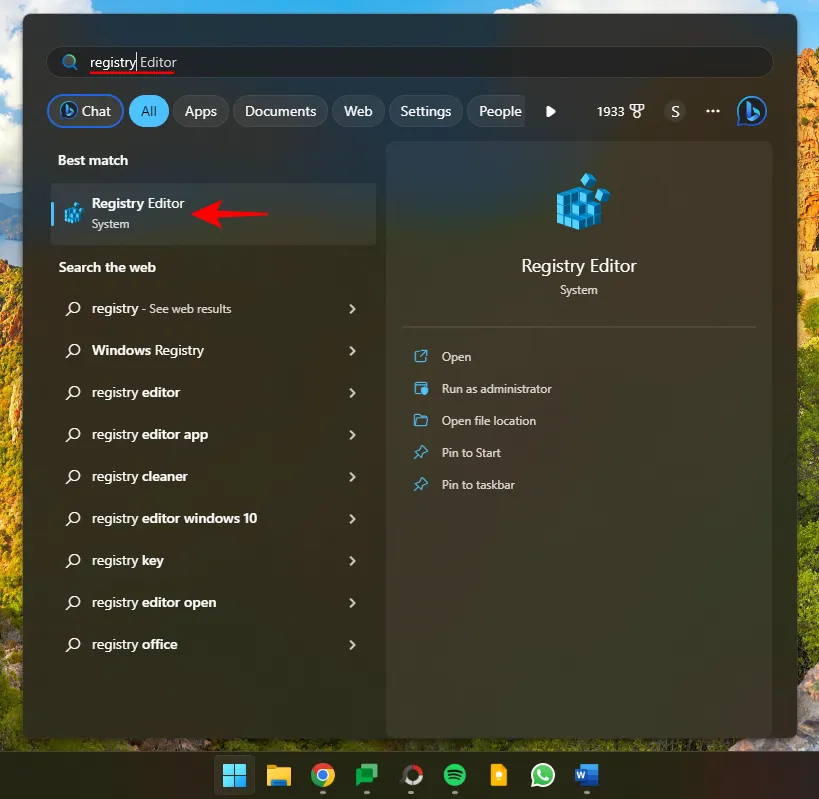Click the Run as administrator shield icon
This screenshot has width=819, height=799.
(x=421, y=389)
